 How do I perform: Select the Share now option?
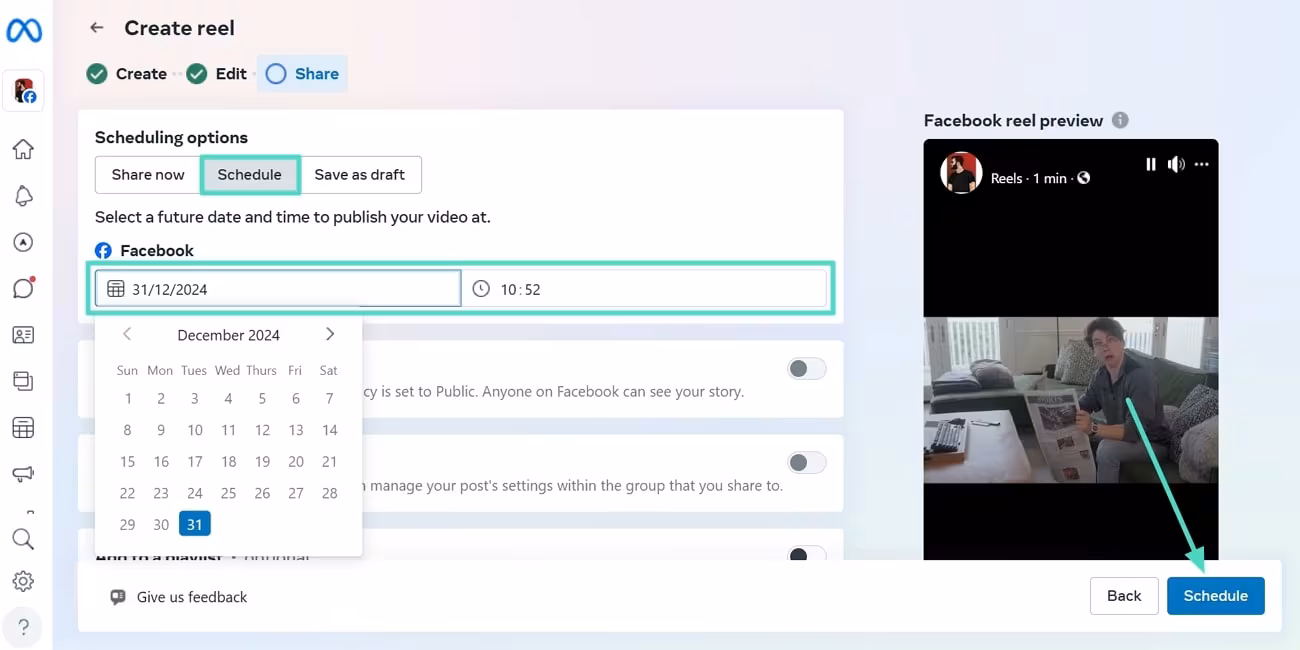click(x=148, y=174)
